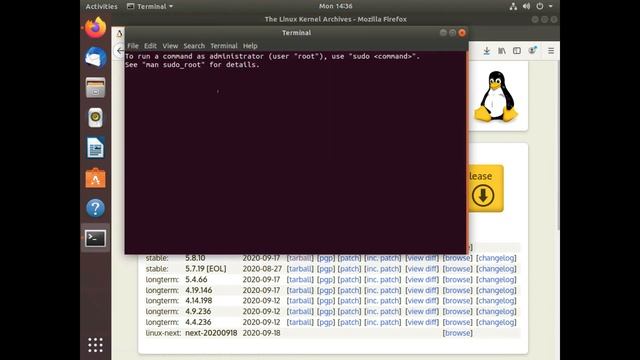
Task: Open the Files manager dock icon
Action: 96,88
